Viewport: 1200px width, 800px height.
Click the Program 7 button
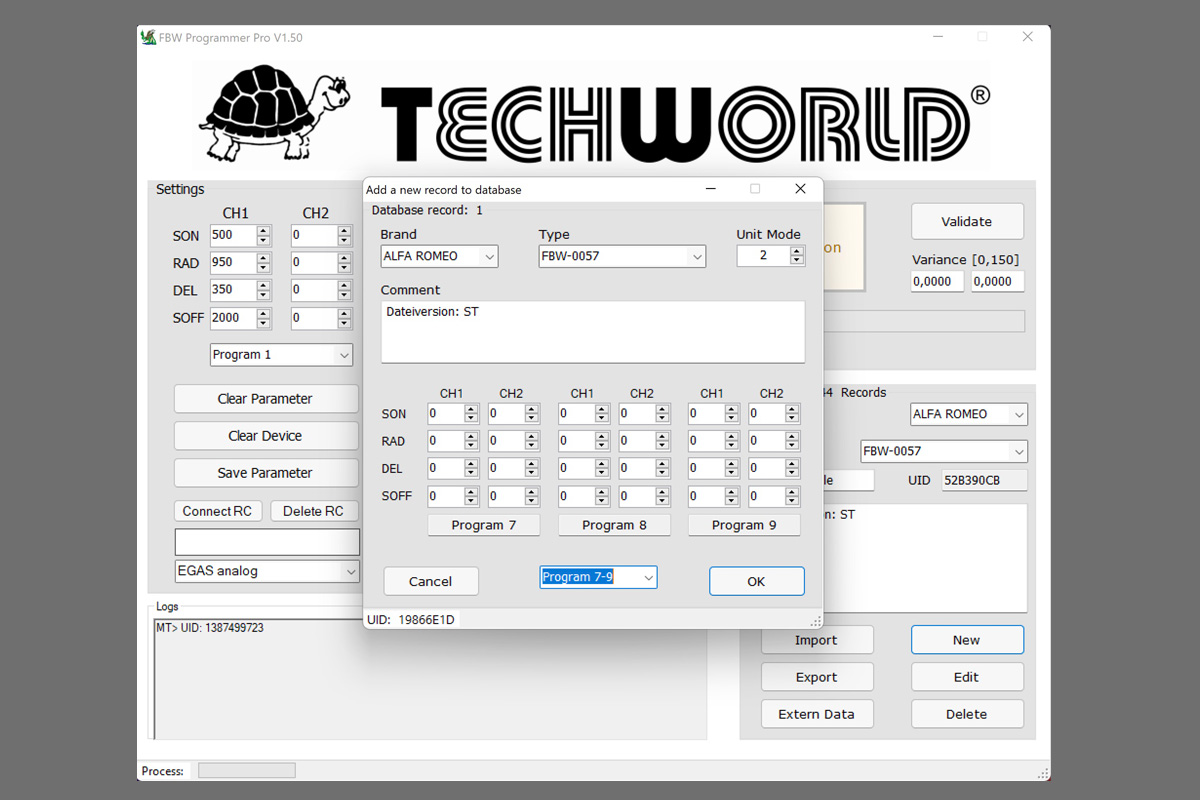pos(484,525)
